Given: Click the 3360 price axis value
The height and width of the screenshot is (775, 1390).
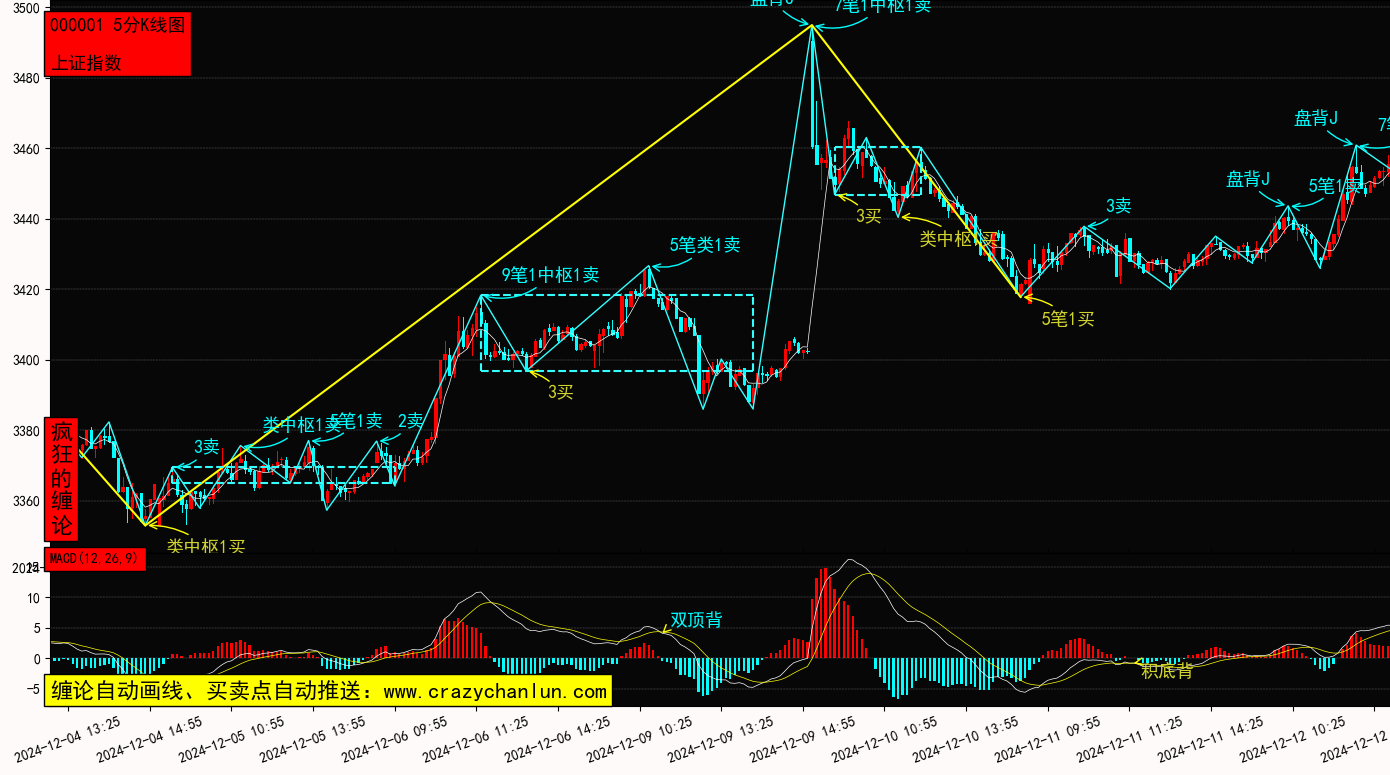Looking at the screenshot, I should pyautogui.click(x=24, y=501).
